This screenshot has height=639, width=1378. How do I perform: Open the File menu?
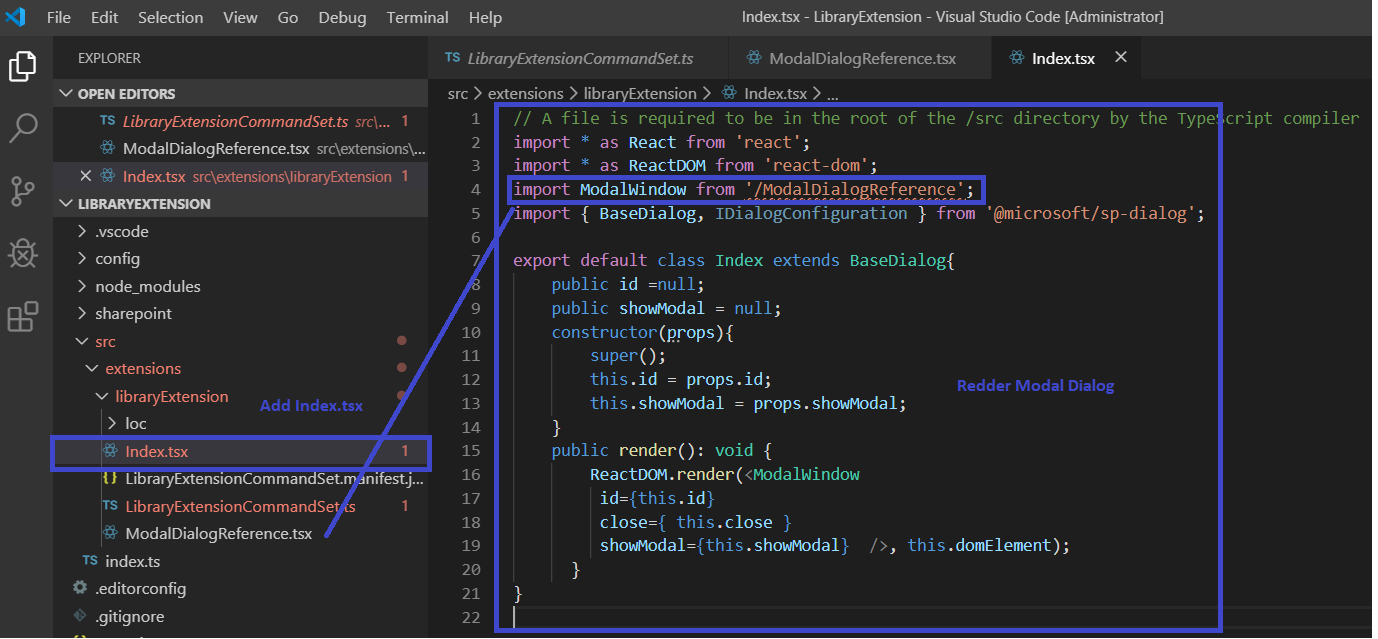tap(59, 18)
